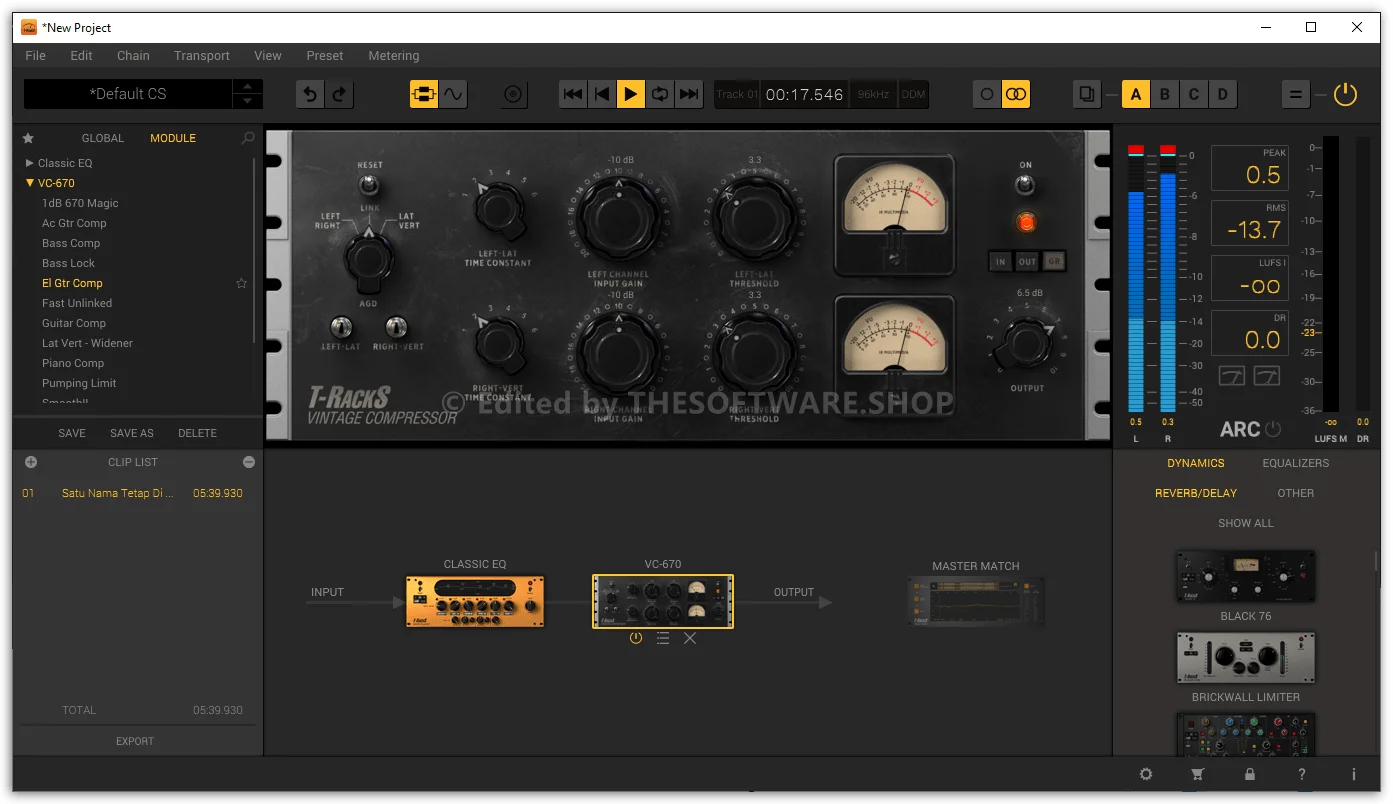Open preset search magnifier
Image resolution: width=1393 pixels, height=804 pixels.
coord(248,138)
